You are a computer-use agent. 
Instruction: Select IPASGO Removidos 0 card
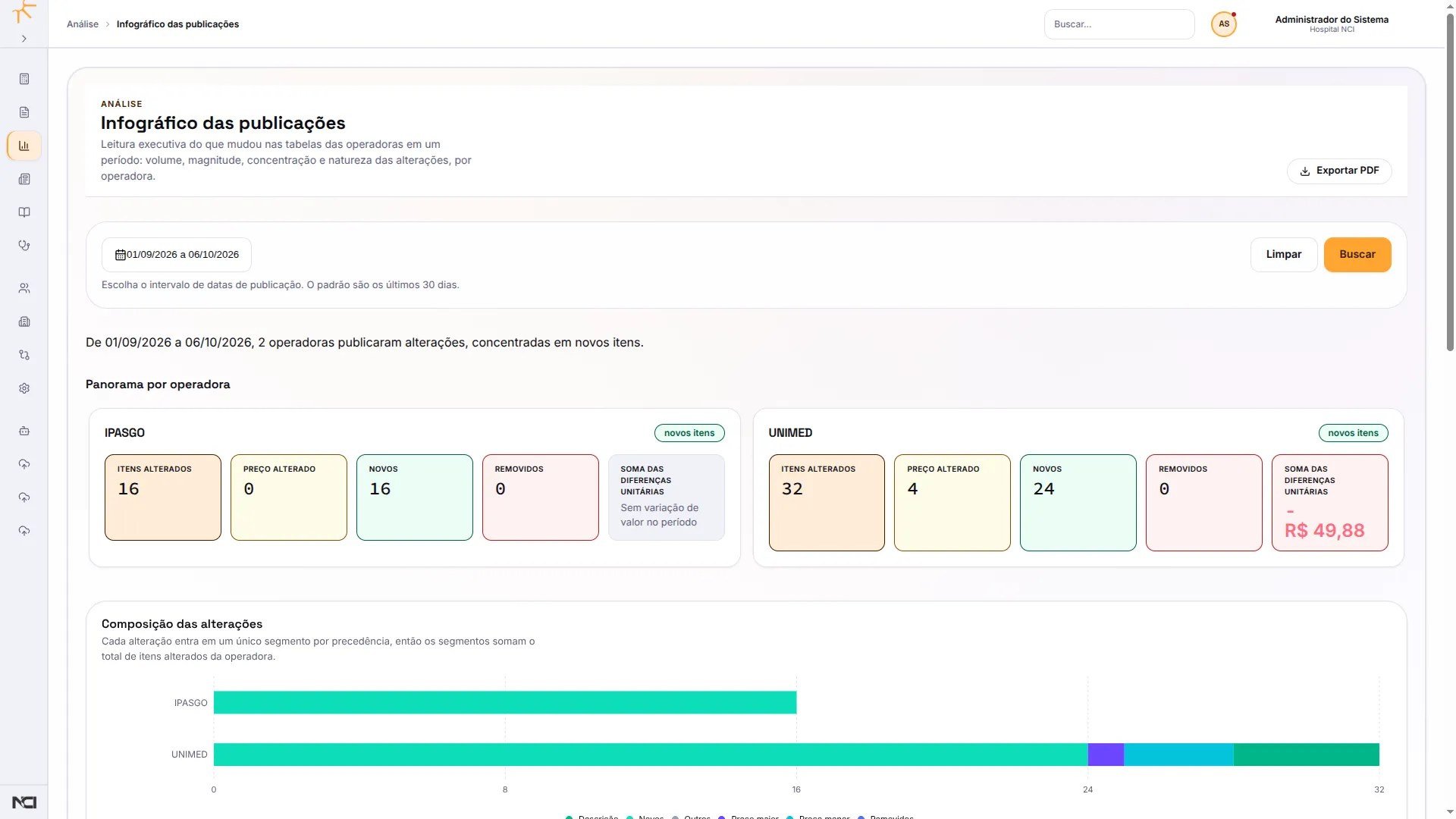coord(541,497)
